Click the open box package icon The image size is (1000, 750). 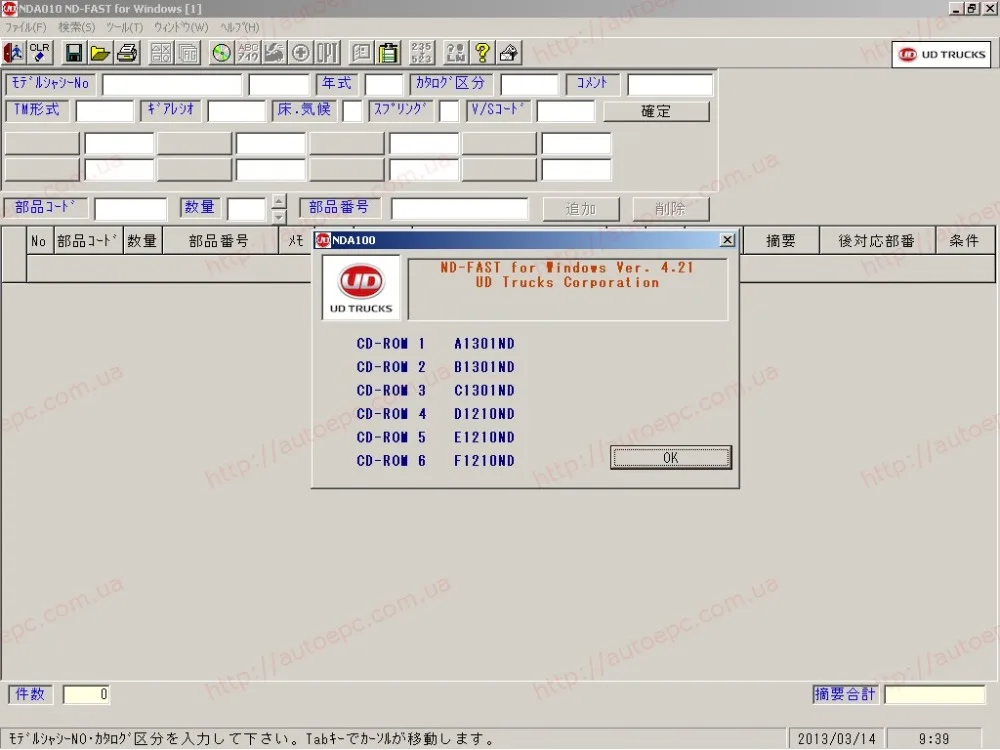tap(509, 53)
